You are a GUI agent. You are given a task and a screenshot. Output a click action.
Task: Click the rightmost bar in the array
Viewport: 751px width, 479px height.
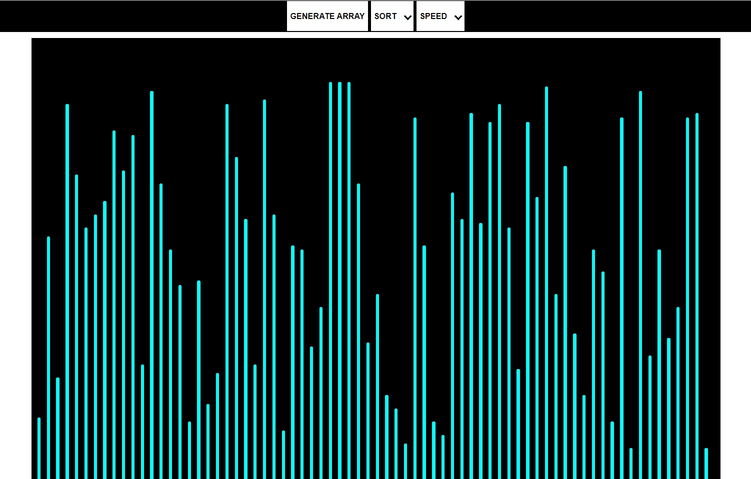pos(706,463)
